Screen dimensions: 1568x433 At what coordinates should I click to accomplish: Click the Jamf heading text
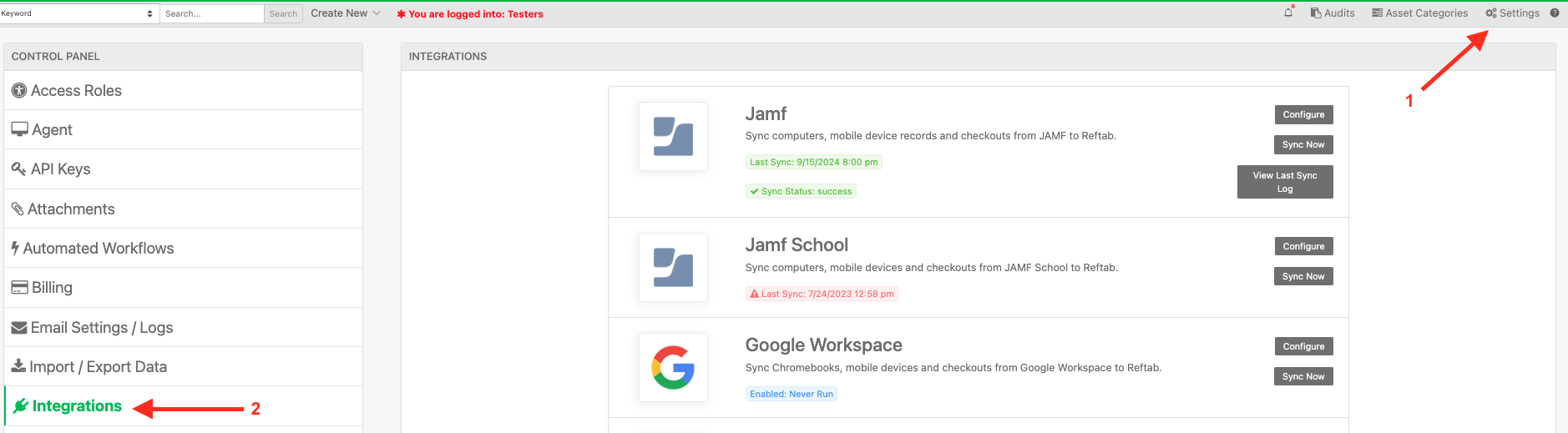tap(766, 113)
